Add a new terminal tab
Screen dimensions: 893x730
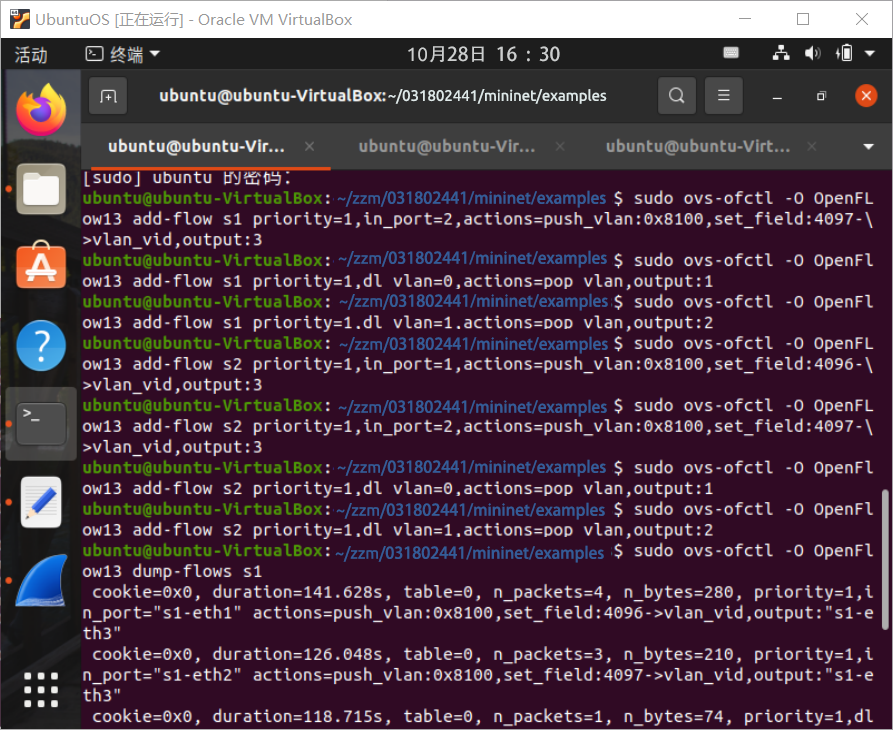click(x=108, y=96)
